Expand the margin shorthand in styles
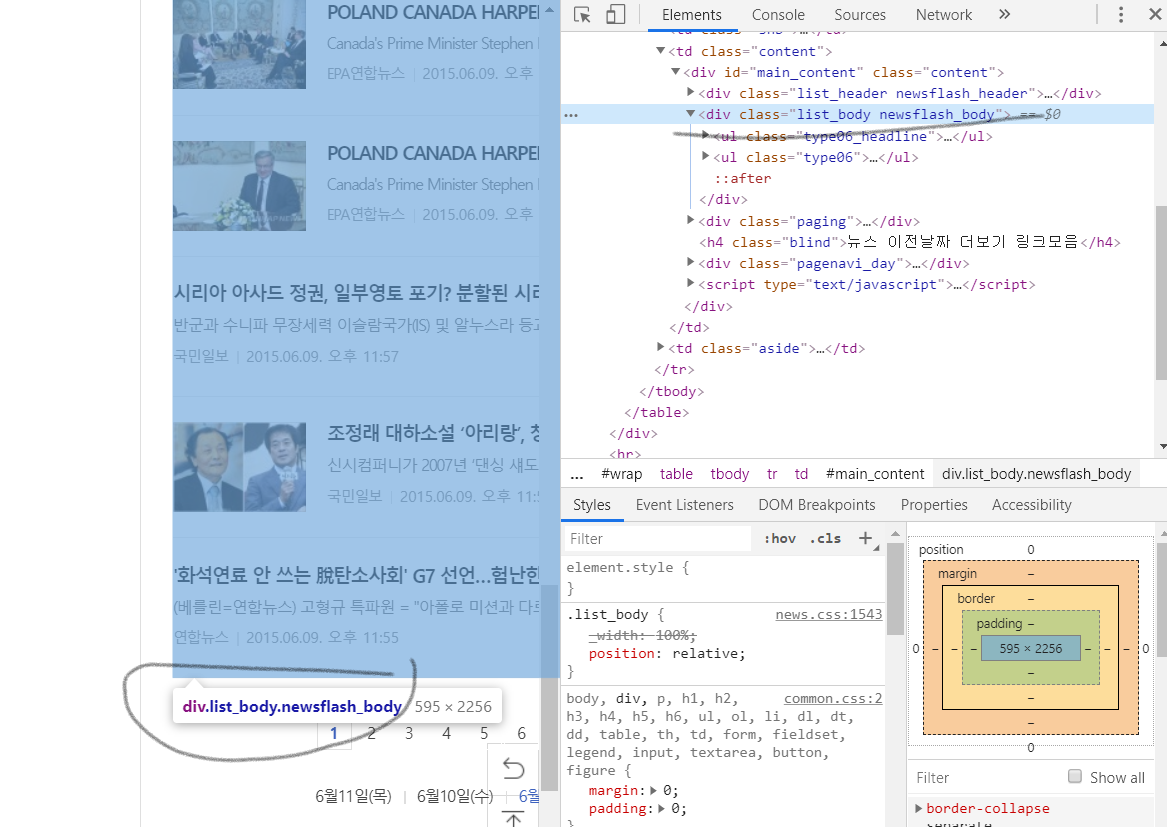 [x=653, y=791]
